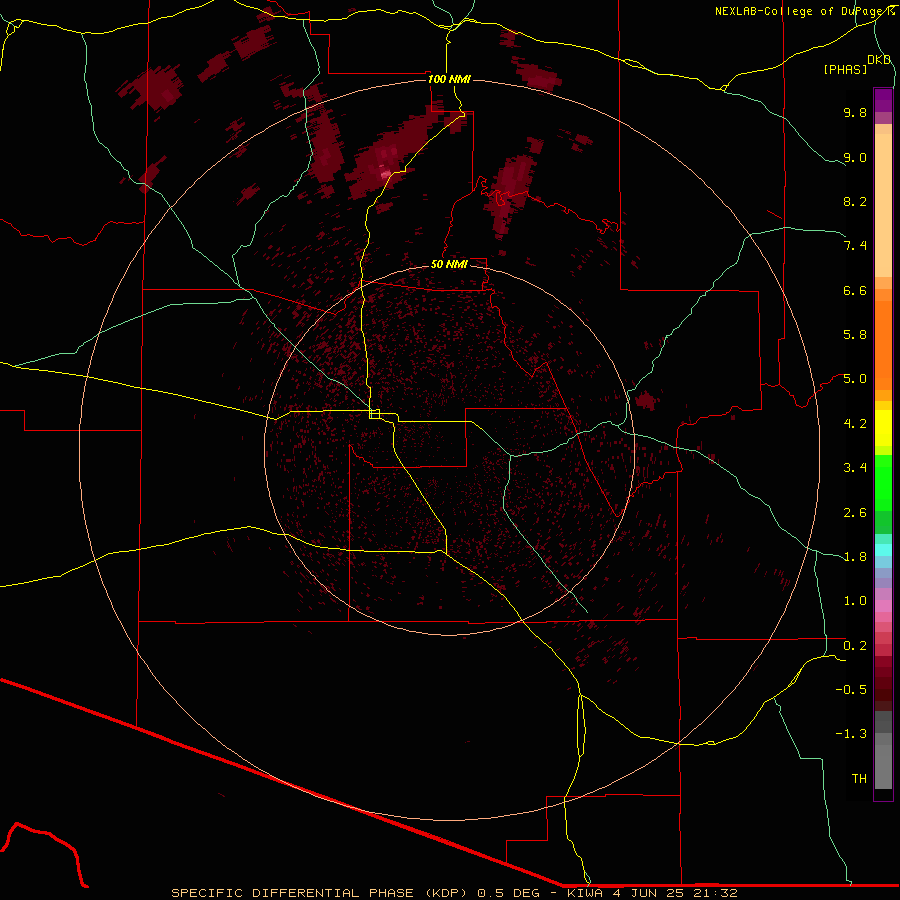Click the 9.8 scale value
The width and height of the screenshot is (900, 900).
coord(855,112)
